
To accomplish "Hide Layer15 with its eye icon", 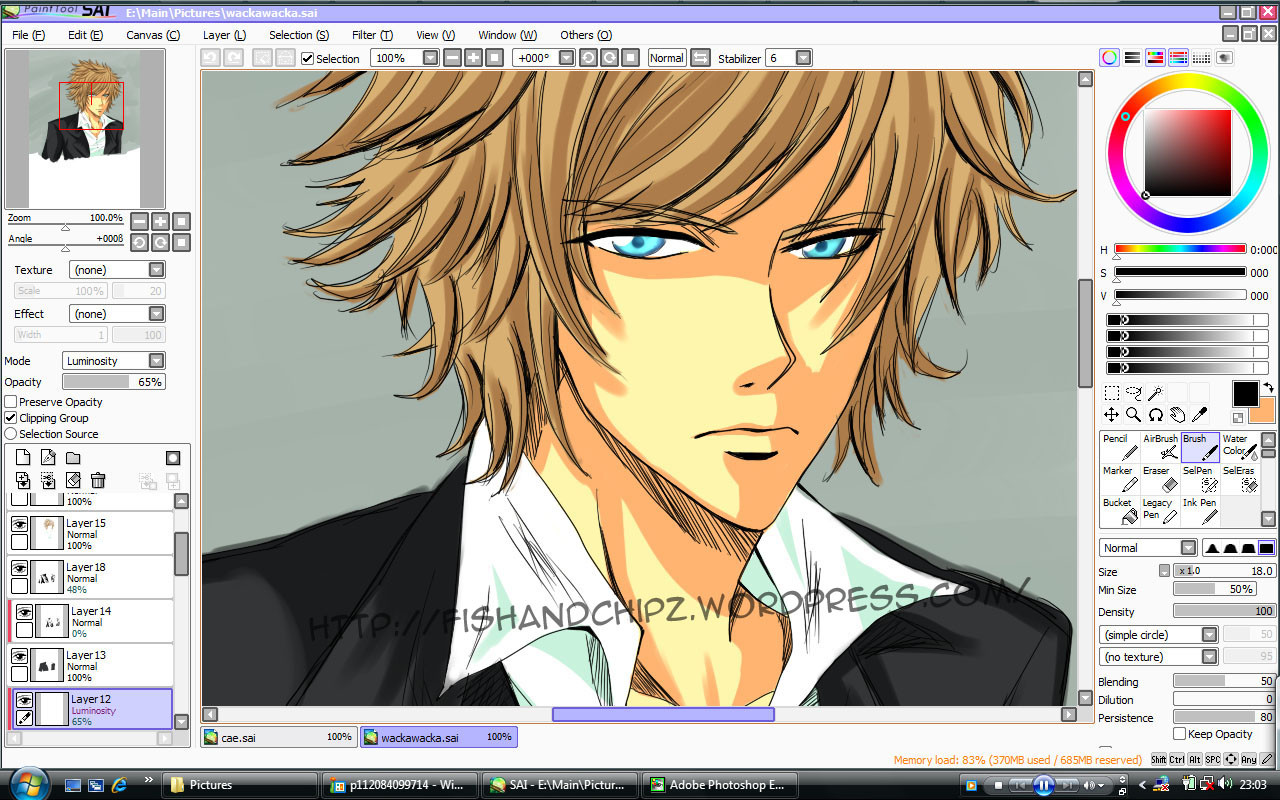I will coord(19,524).
